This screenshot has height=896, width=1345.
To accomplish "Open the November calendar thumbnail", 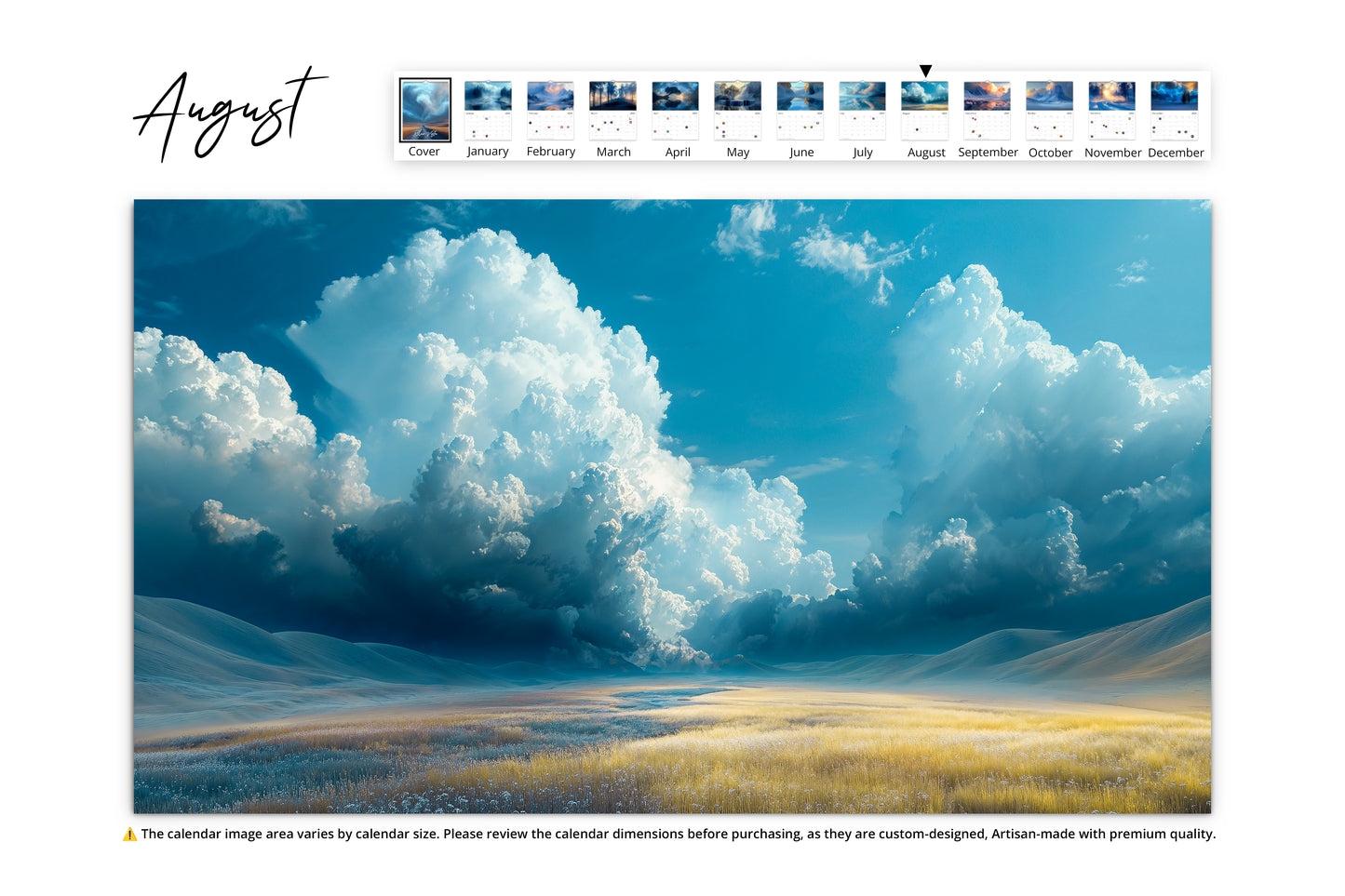I will [1111, 111].
